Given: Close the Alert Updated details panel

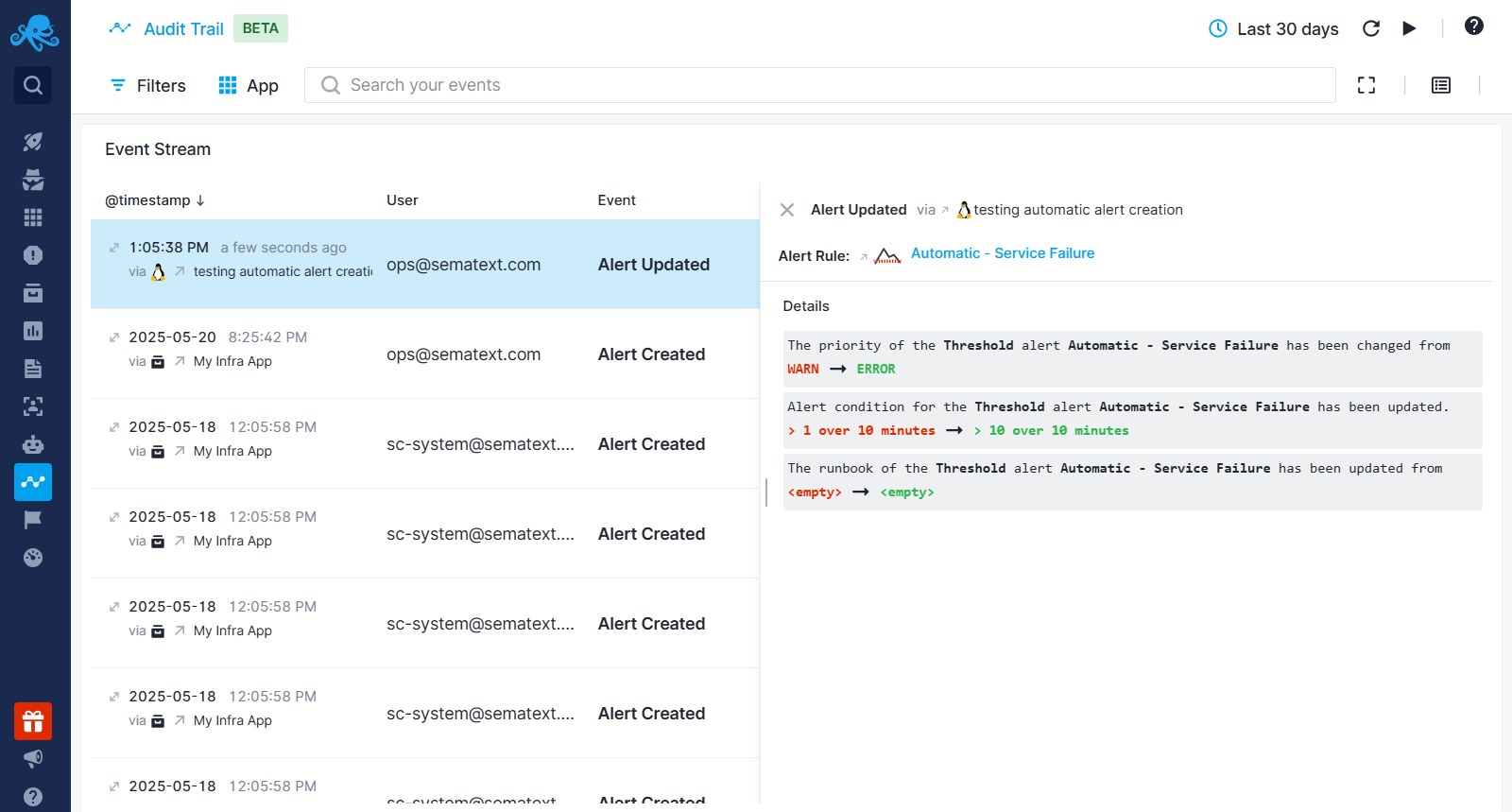Looking at the screenshot, I should [x=787, y=210].
